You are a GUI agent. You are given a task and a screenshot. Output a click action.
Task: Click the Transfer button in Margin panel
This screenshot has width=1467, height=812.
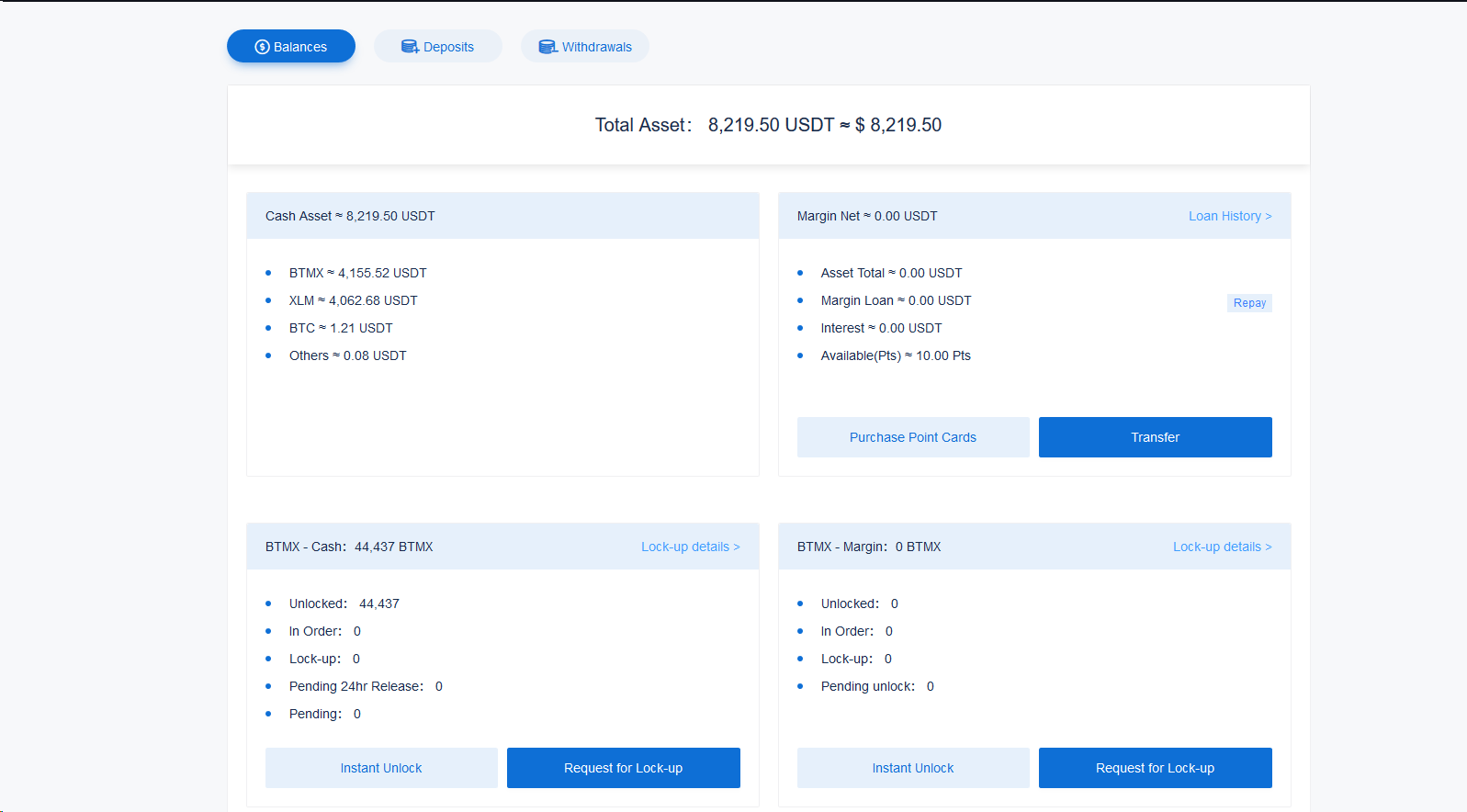pyautogui.click(x=1156, y=437)
